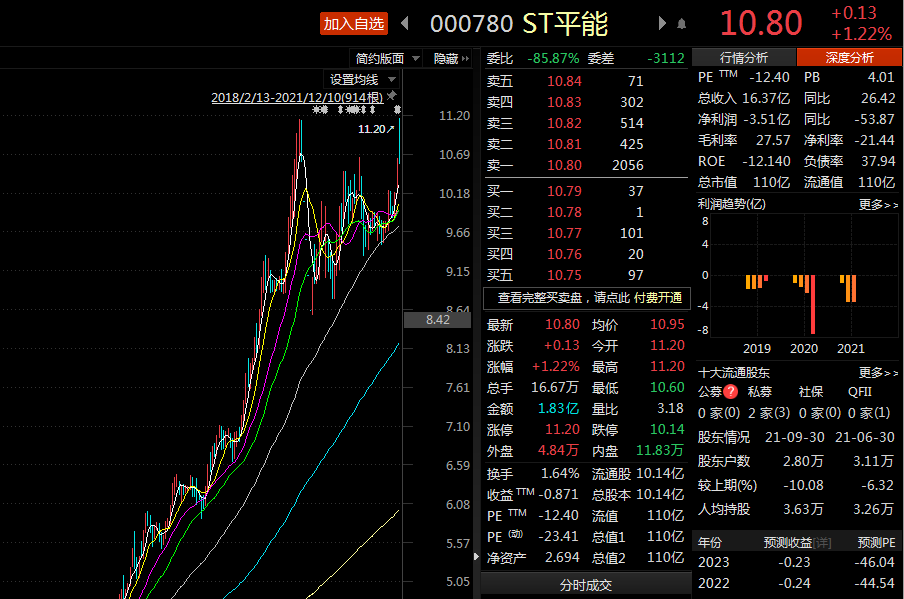Click the 内盘 value 11.83万

pos(660,450)
